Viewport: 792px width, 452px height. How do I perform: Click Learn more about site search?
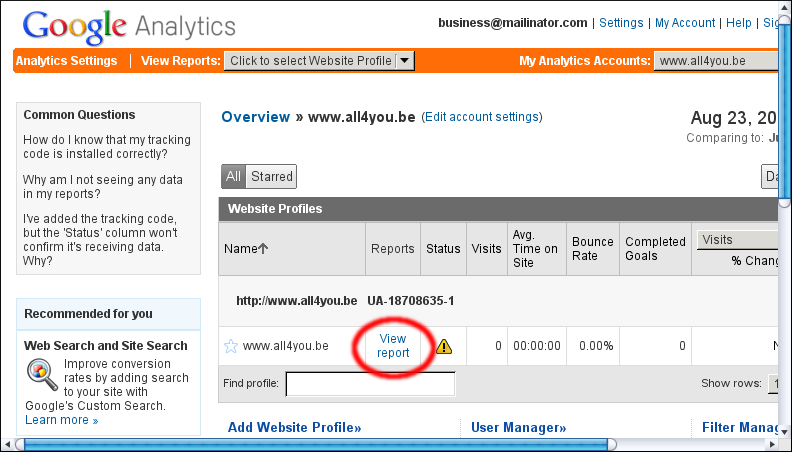61,420
